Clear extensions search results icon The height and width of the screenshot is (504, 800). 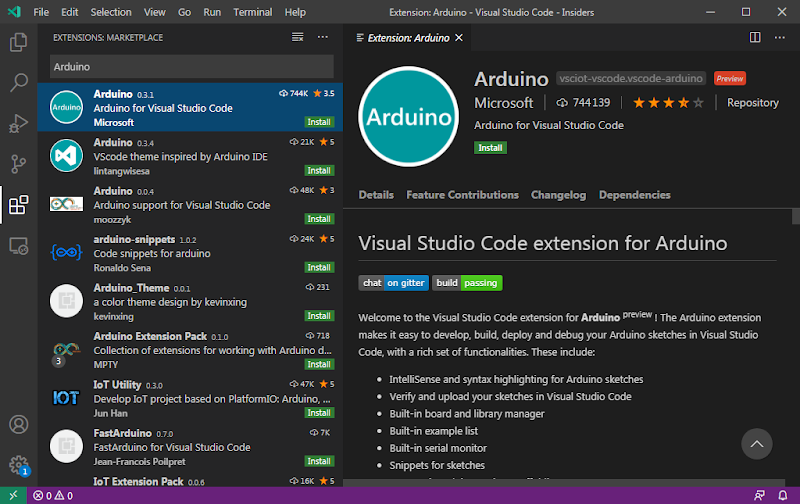(x=297, y=37)
